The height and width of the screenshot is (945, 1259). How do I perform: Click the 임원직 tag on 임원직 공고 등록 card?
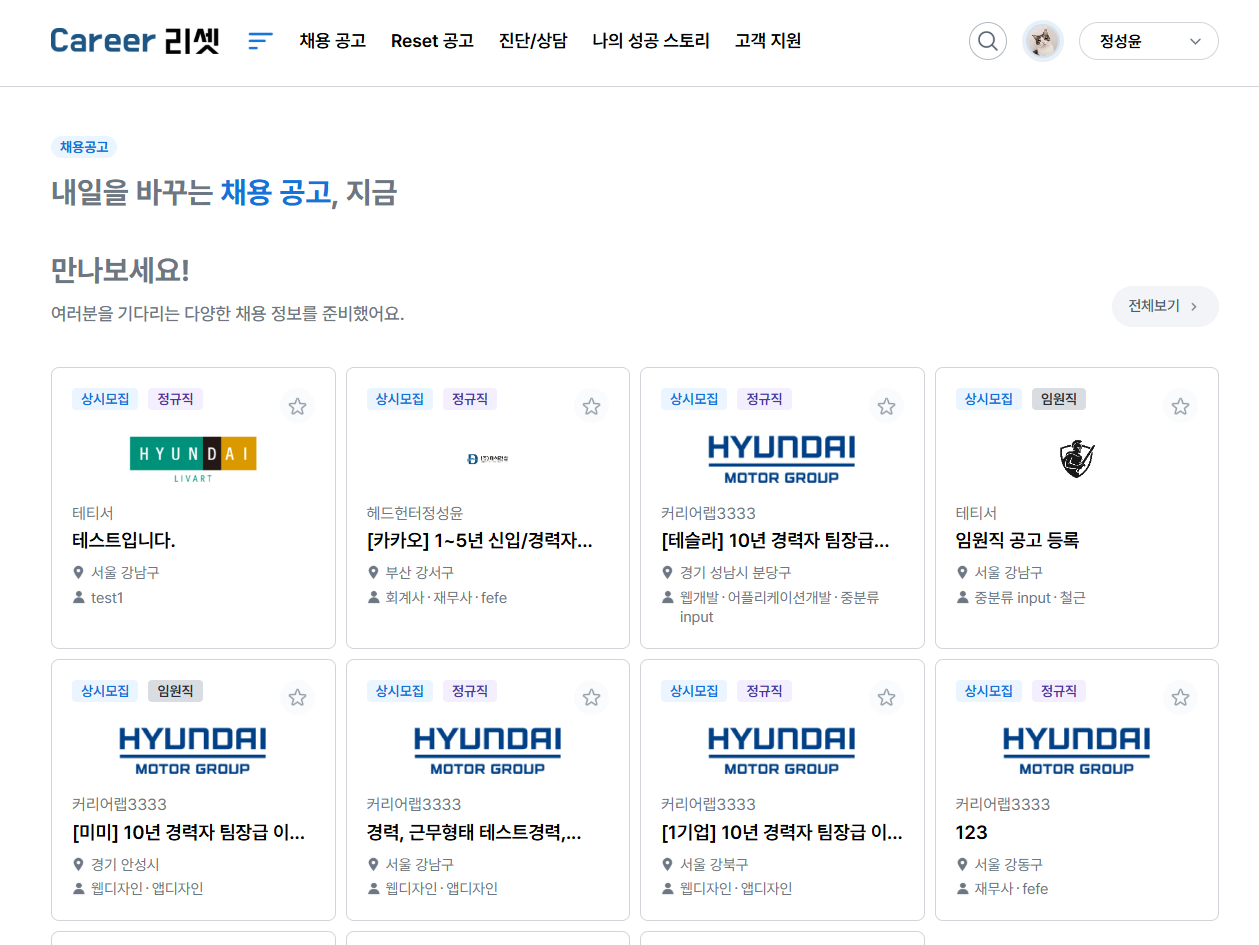pos(1059,399)
